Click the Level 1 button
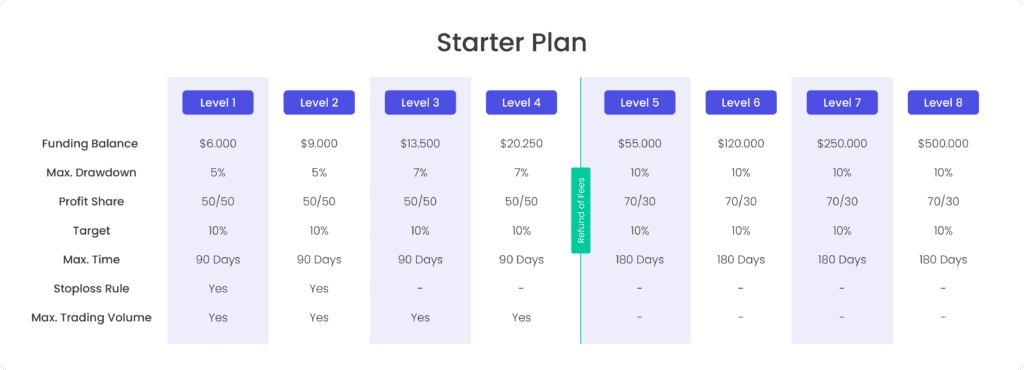Image resolution: width=1024 pixels, height=370 pixels. tap(217, 102)
